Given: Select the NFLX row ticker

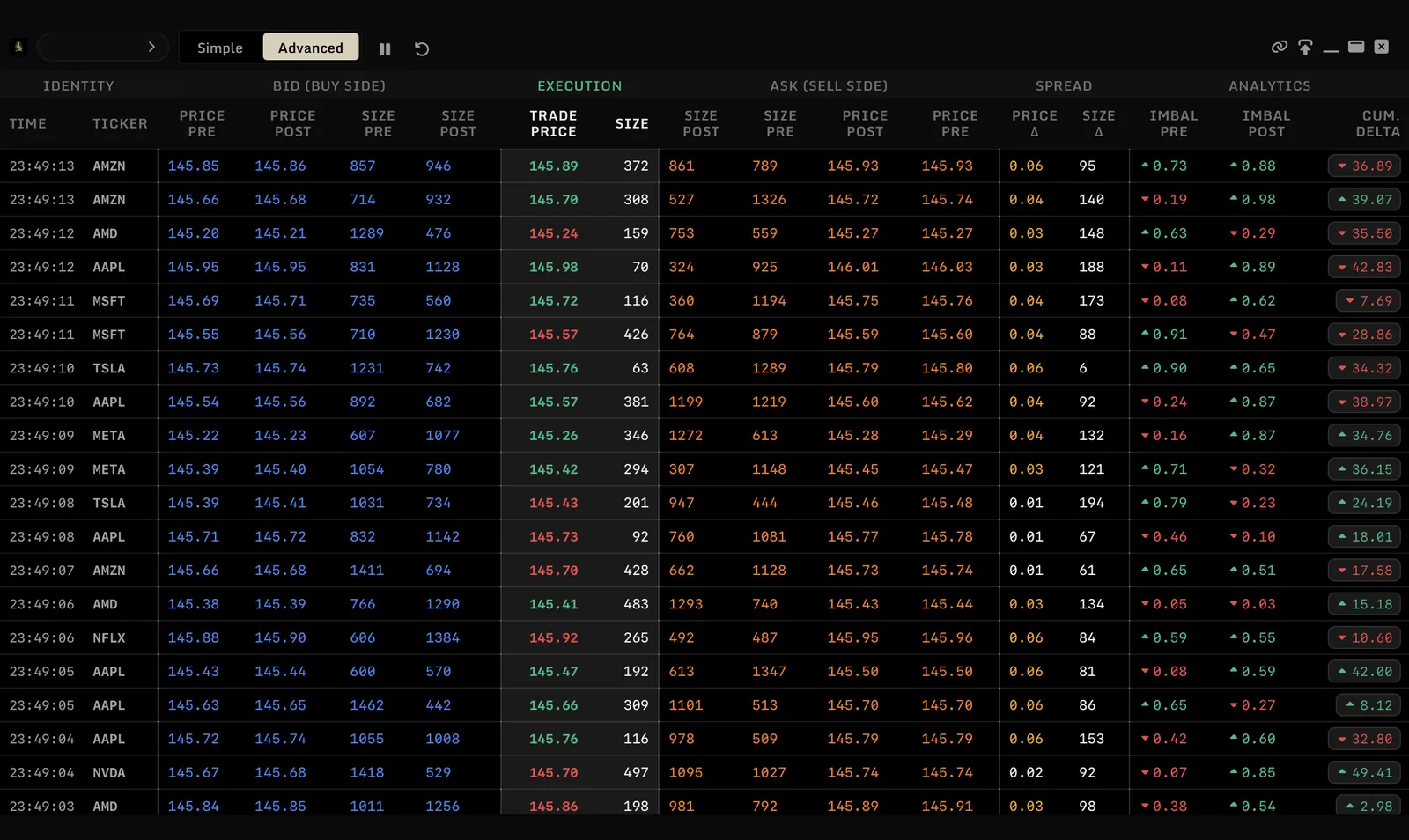Looking at the screenshot, I should click(109, 637).
